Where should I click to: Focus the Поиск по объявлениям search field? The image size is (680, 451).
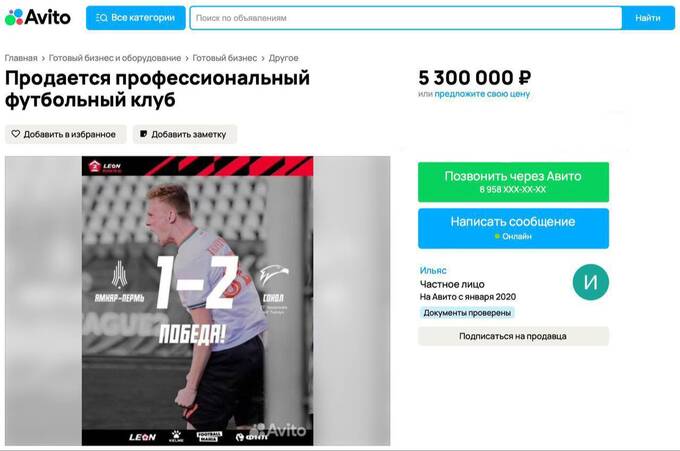point(405,18)
